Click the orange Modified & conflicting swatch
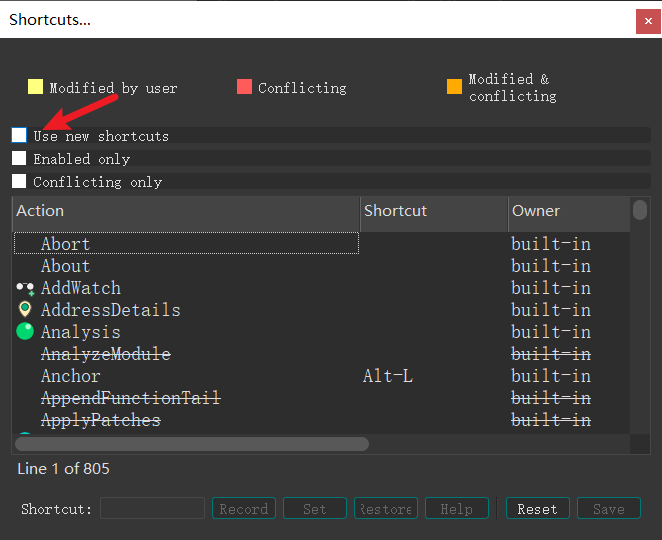This screenshot has width=662, height=540. tap(455, 87)
